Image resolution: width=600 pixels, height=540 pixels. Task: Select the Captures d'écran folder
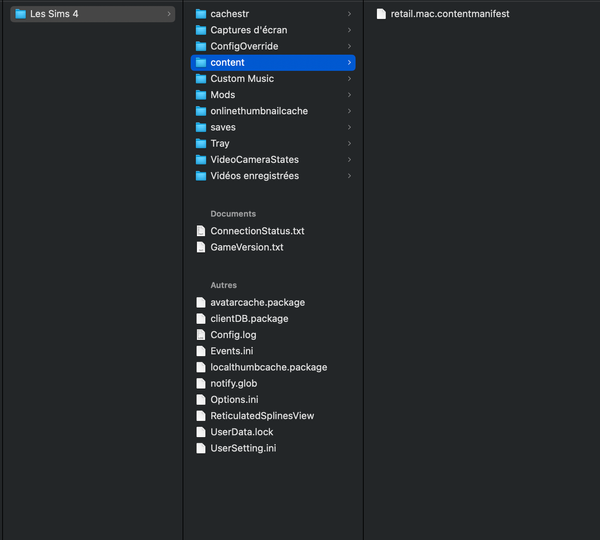coord(273,30)
